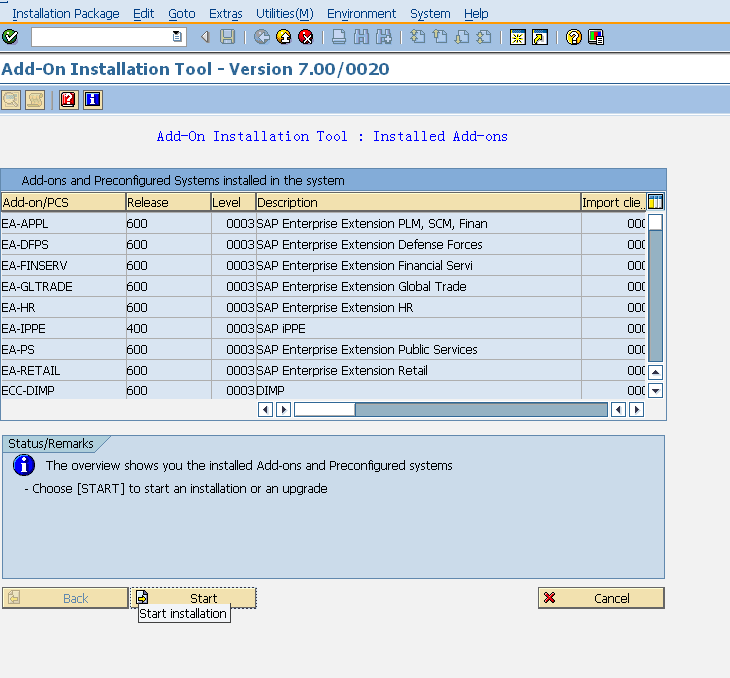
Task: Click inside the command input field
Action: click(101, 37)
